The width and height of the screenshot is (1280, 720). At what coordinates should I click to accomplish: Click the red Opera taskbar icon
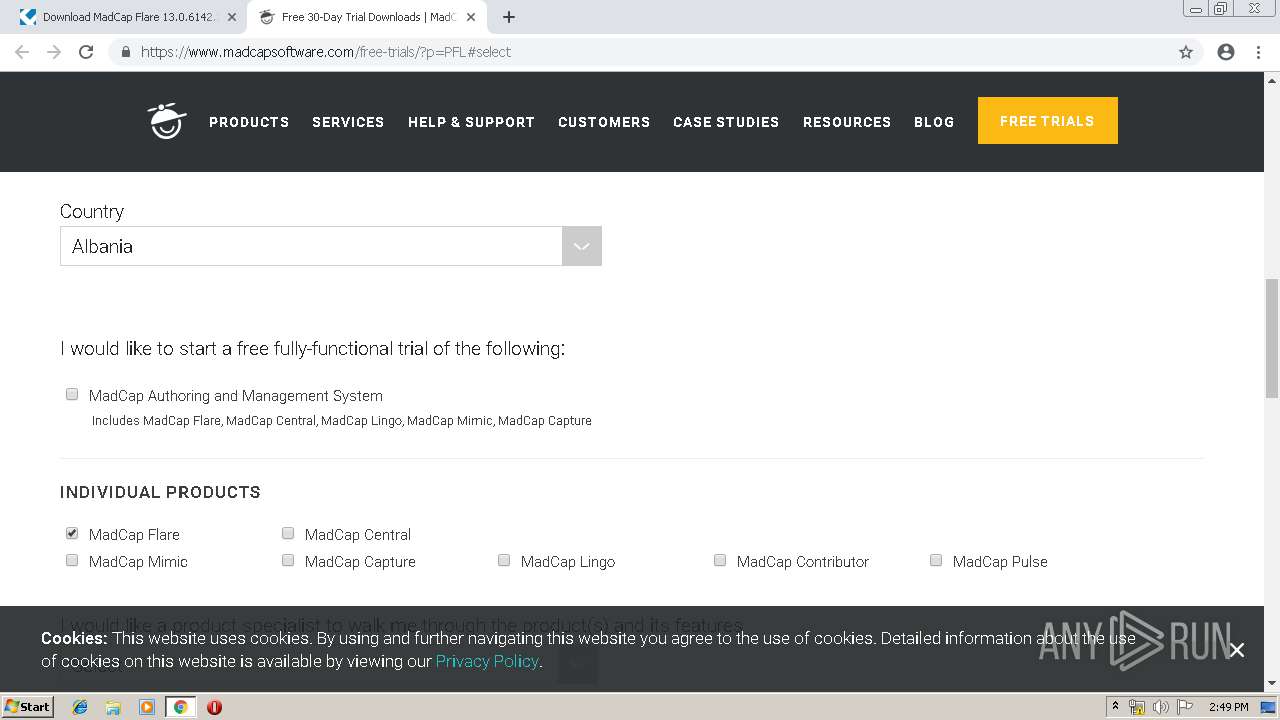click(x=214, y=707)
